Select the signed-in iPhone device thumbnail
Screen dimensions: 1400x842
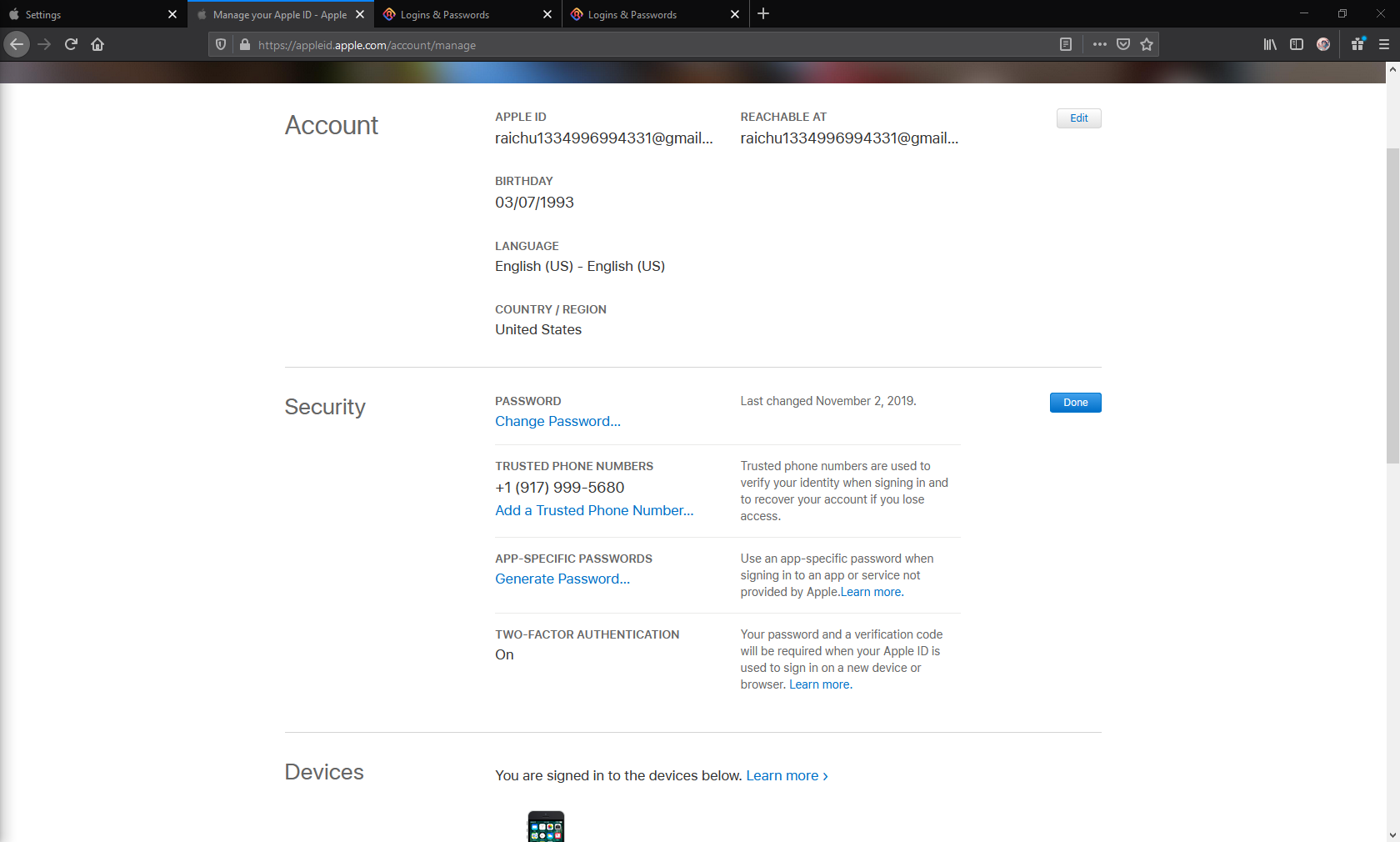click(x=546, y=826)
